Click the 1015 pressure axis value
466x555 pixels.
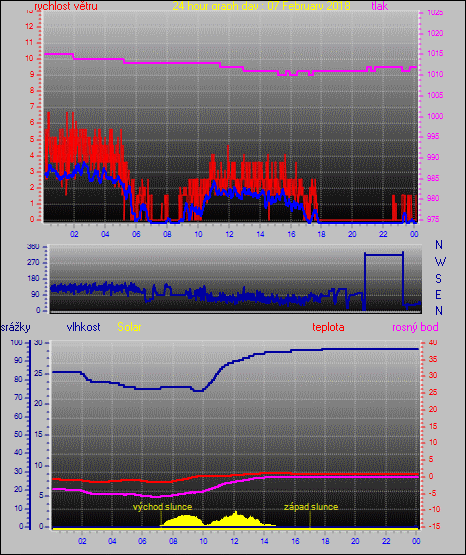435,54
